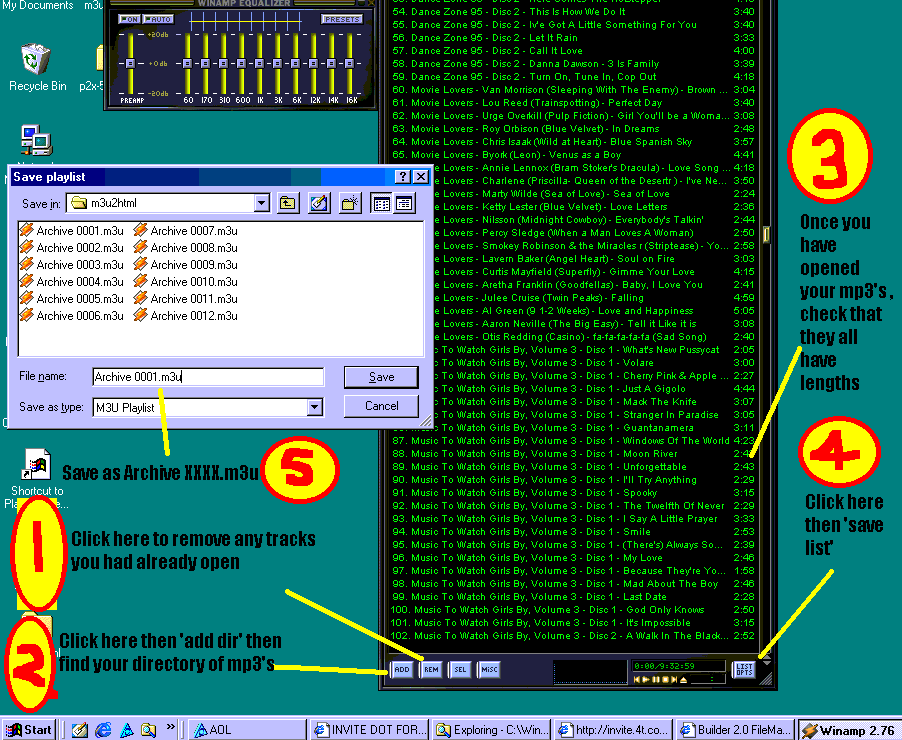902x740 pixels.
Task: Click the File name input field
Action: tap(208, 377)
